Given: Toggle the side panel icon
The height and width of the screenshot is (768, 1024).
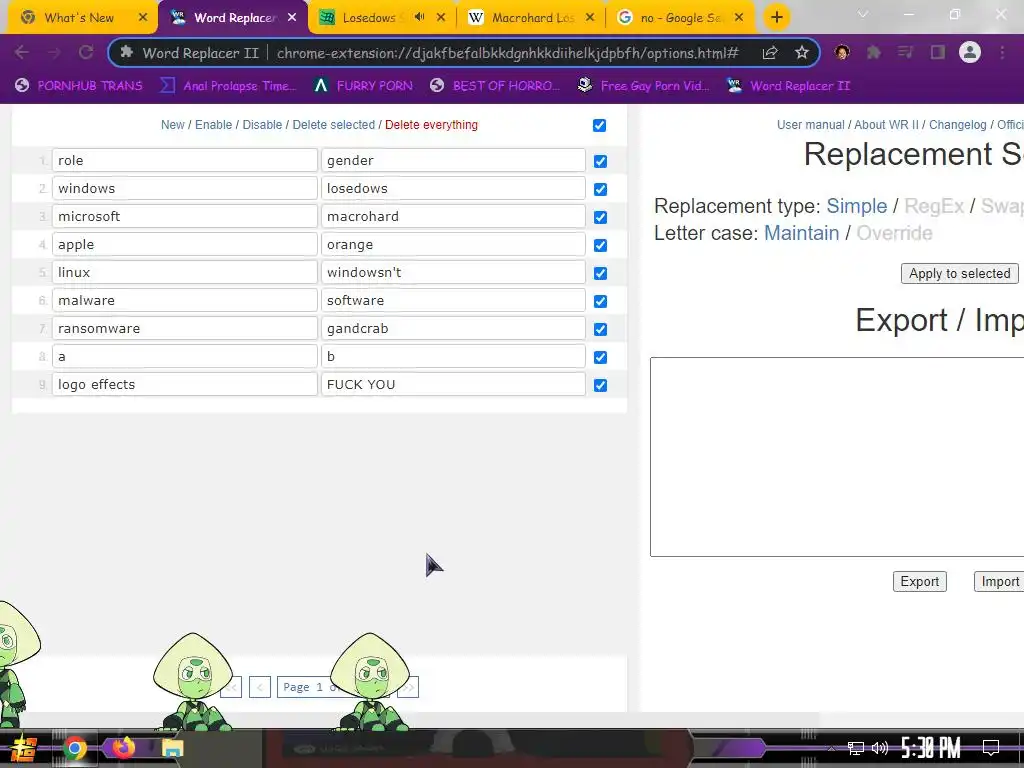Looking at the screenshot, I should pyautogui.click(x=938, y=52).
